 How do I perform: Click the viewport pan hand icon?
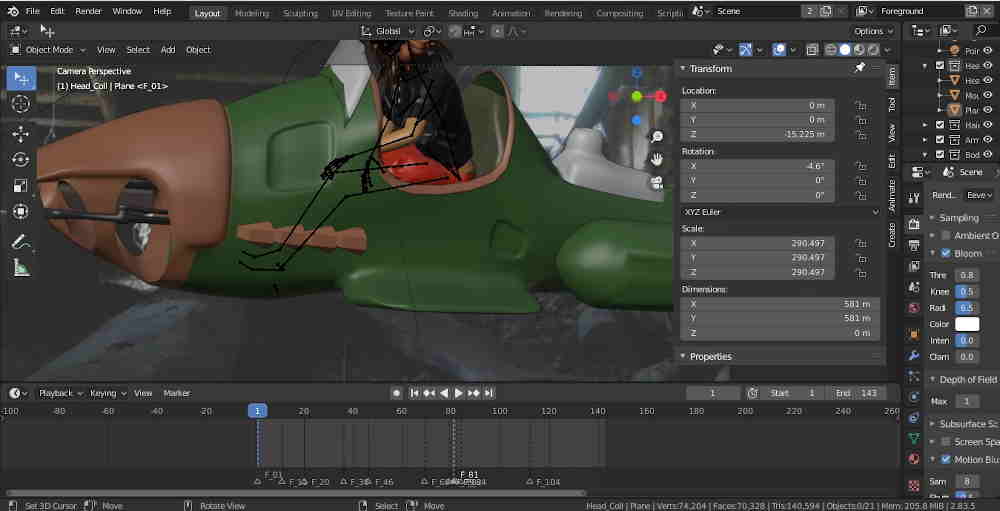click(x=657, y=159)
